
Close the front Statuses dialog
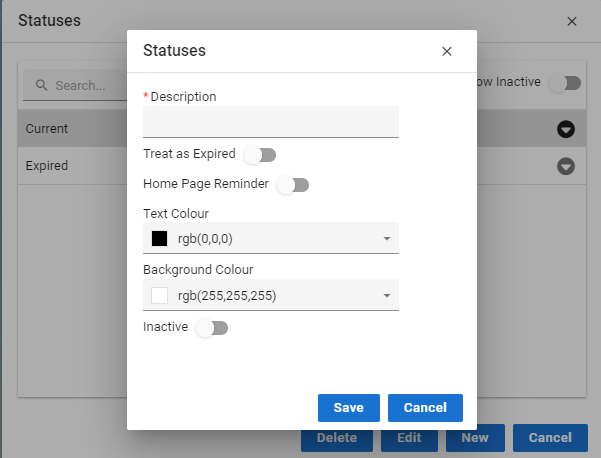[447, 51]
